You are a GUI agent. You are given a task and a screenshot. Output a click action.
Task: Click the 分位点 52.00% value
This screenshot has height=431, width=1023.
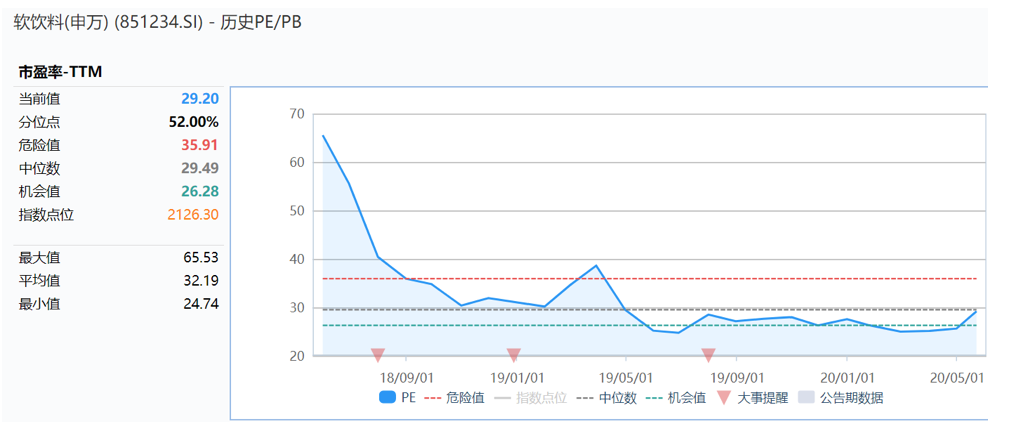(193, 121)
